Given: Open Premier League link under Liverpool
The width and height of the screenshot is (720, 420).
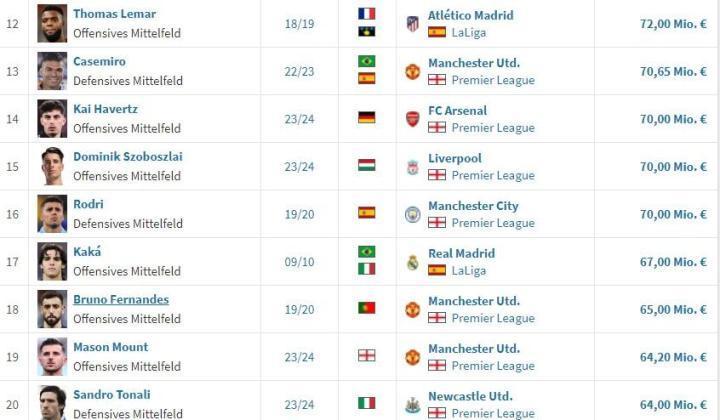Looking at the screenshot, I should 492,176.
